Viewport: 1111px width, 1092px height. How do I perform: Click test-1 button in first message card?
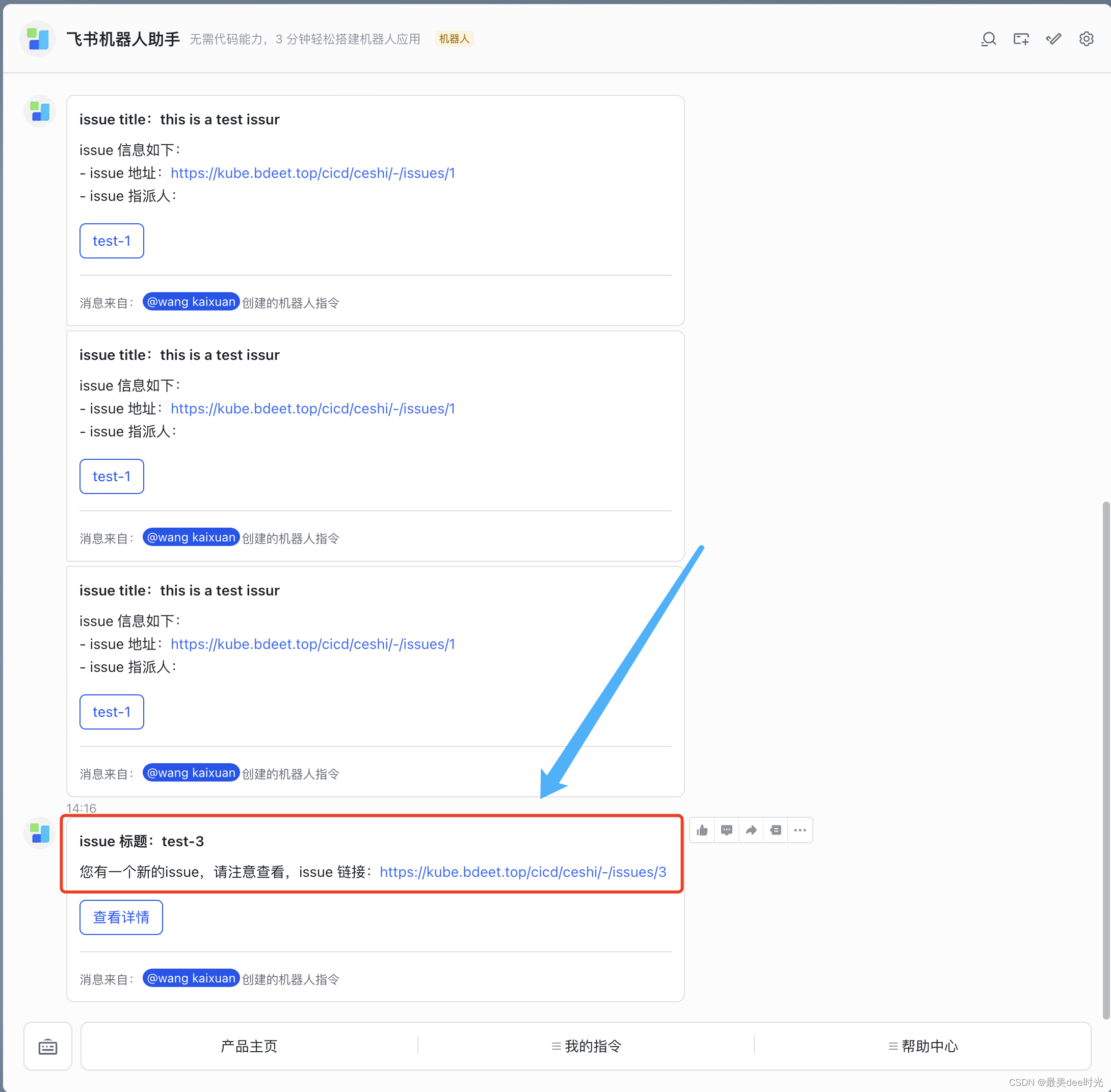pyautogui.click(x=111, y=241)
